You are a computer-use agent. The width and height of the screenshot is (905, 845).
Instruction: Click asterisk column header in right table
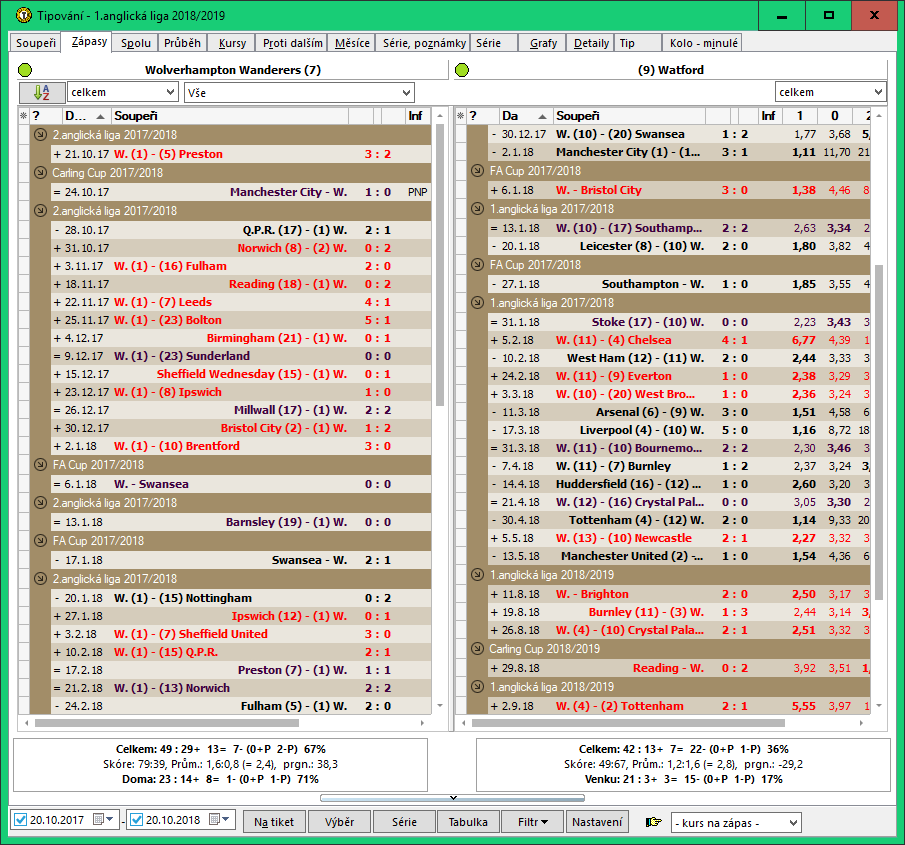tap(461, 116)
